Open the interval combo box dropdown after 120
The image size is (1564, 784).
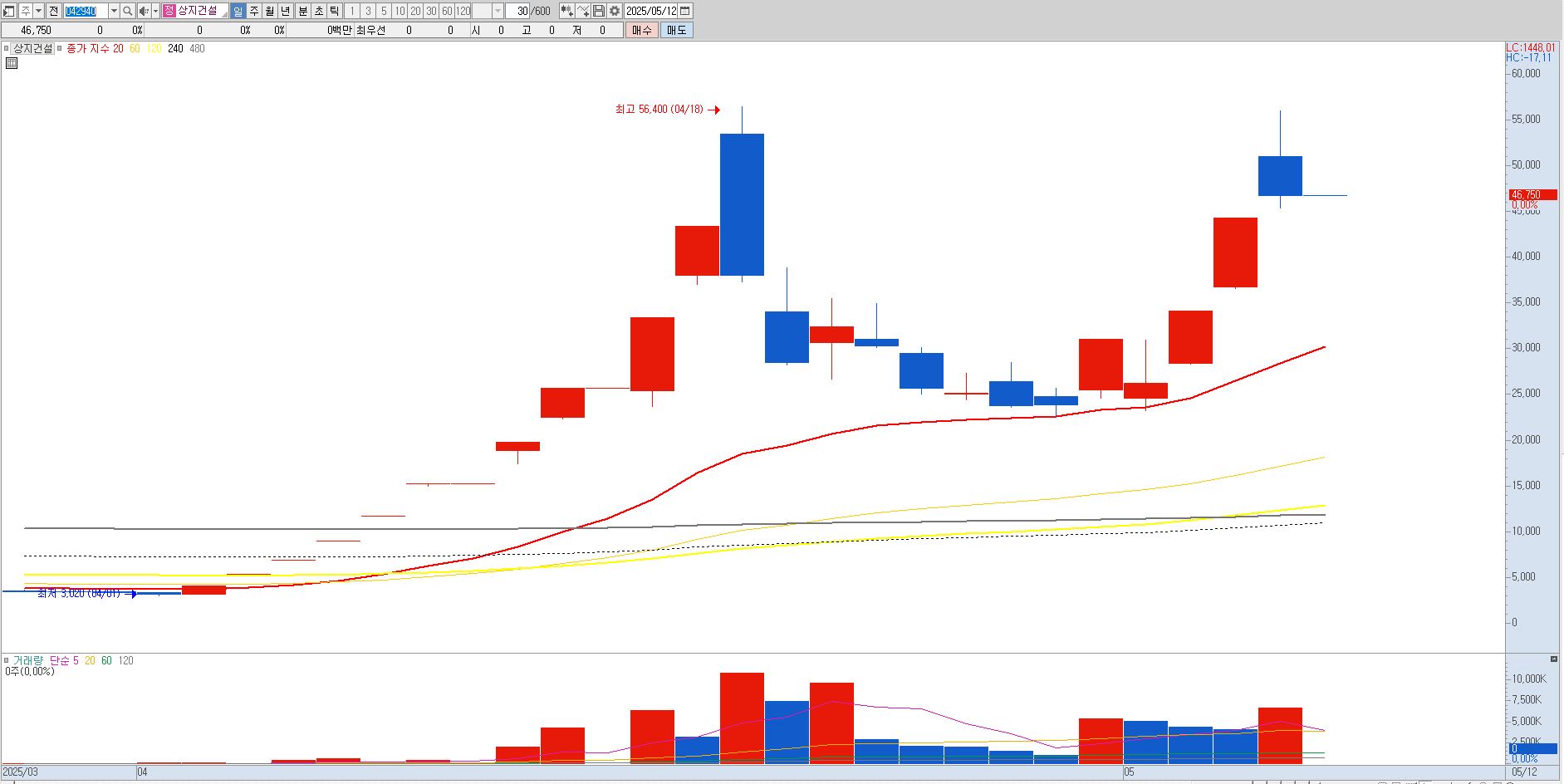tap(498, 11)
